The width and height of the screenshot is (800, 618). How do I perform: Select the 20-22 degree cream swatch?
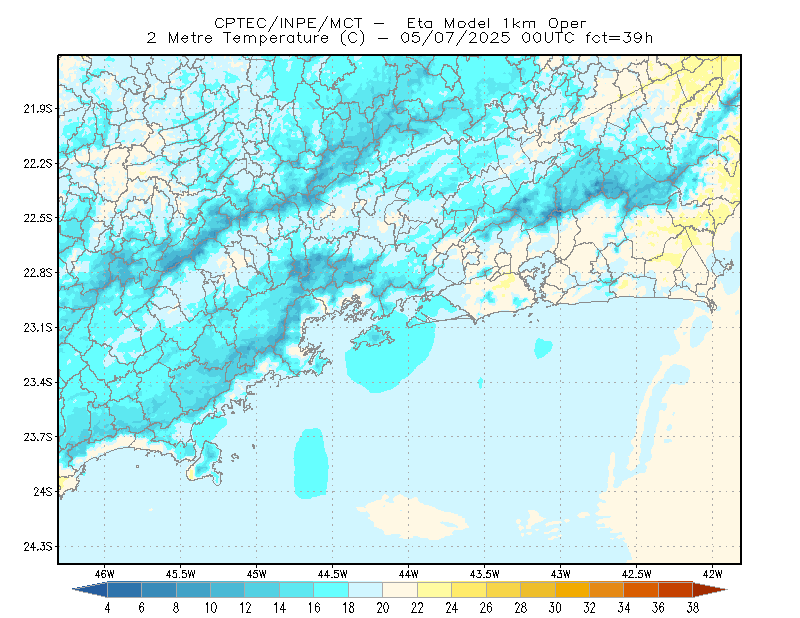click(400, 590)
